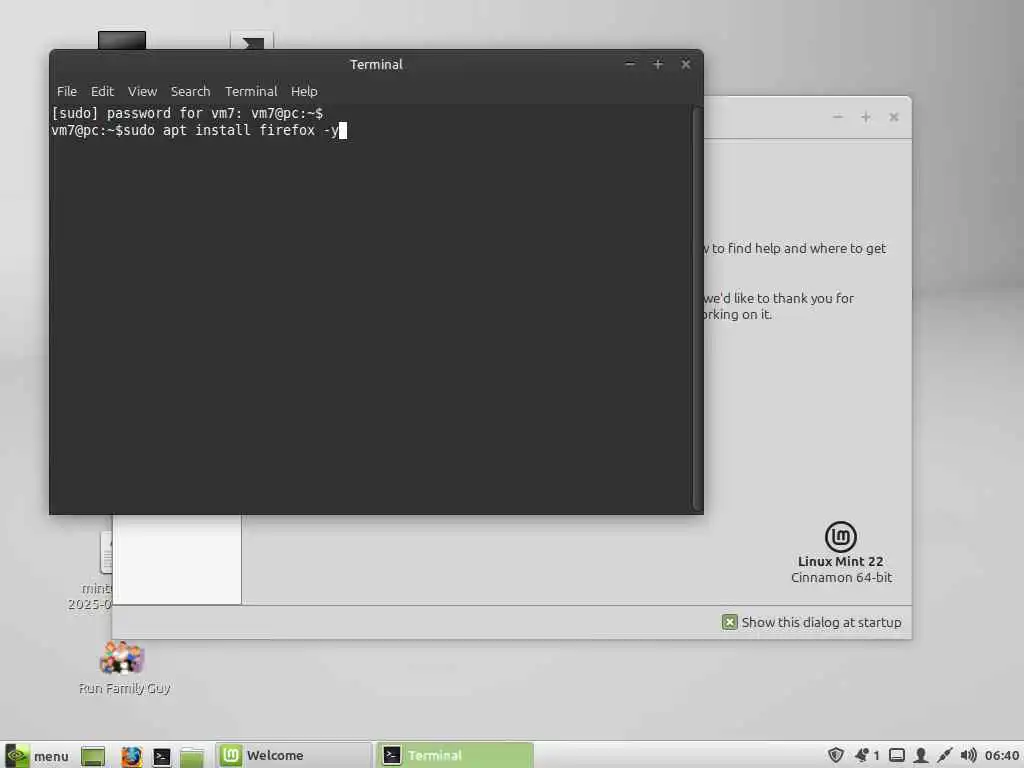Close the Welcome window
This screenshot has width=1024, height=768.
point(894,117)
